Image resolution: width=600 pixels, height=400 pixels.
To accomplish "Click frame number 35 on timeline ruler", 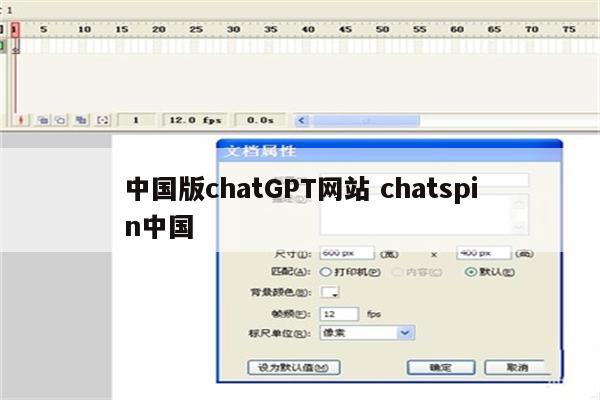I will coord(270,29).
